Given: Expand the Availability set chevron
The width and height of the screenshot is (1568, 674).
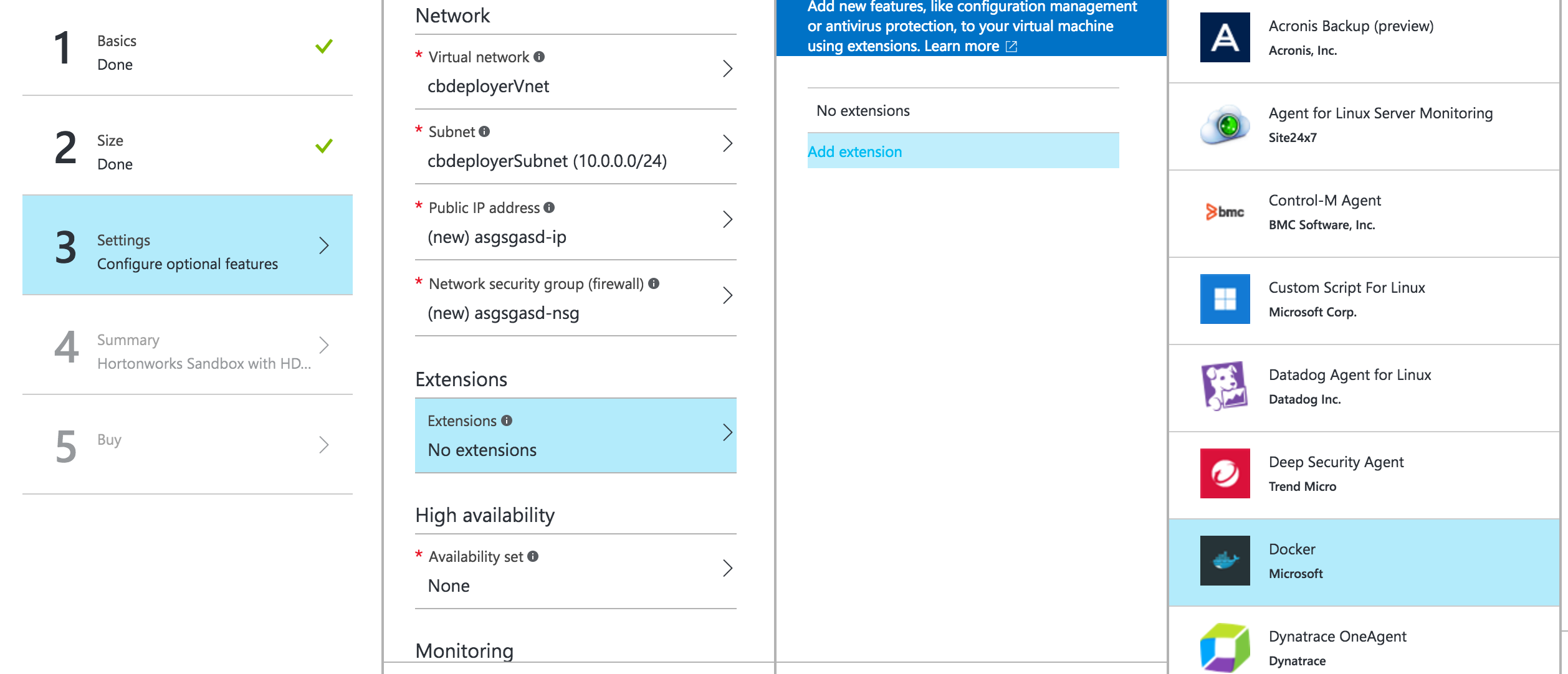Looking at the screenshot, I should tap(727, 568).
